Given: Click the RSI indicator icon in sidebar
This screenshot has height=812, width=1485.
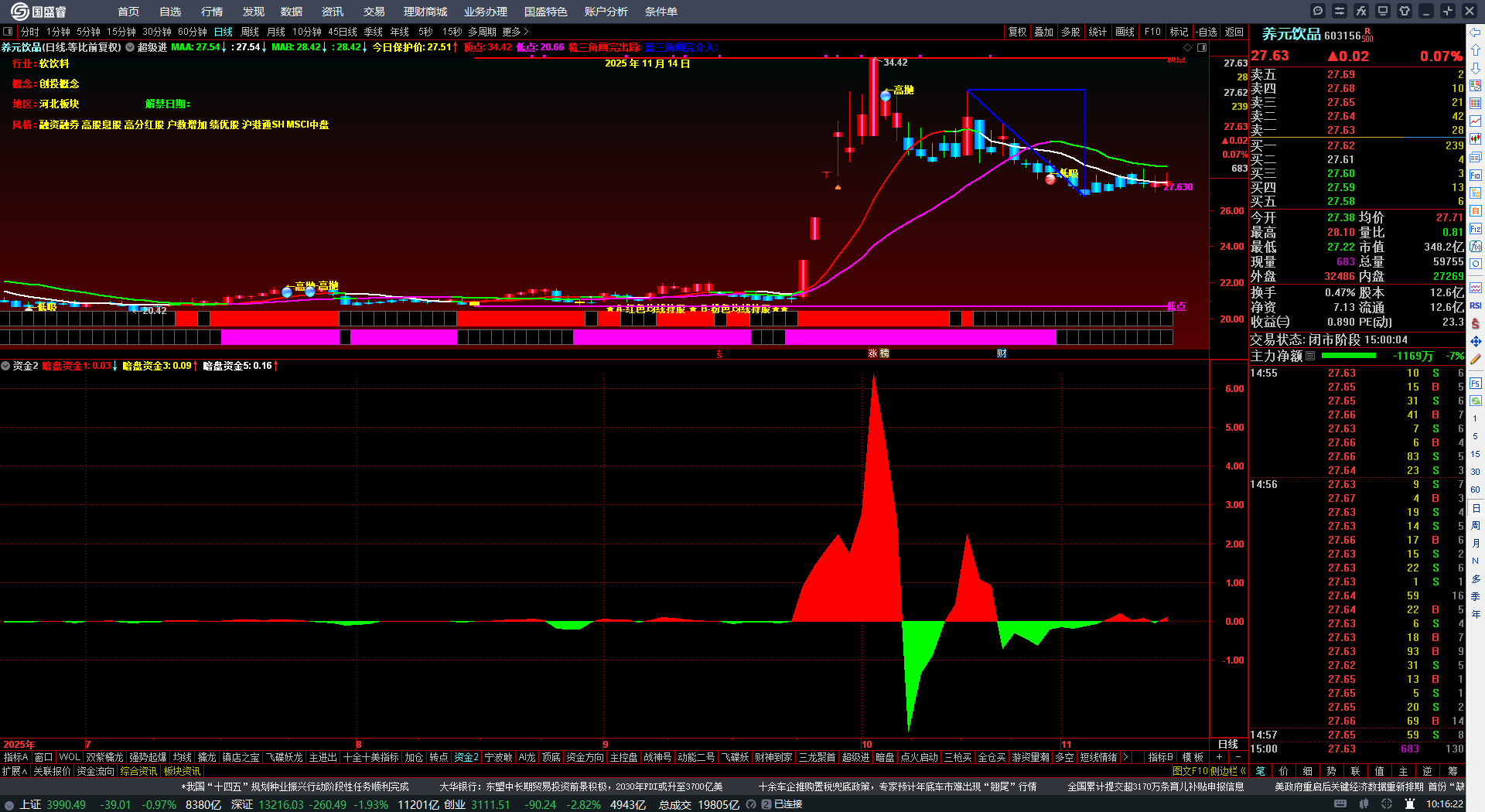Looking at the screenshot, I should pyautogui.click(x=1476, y=305).
